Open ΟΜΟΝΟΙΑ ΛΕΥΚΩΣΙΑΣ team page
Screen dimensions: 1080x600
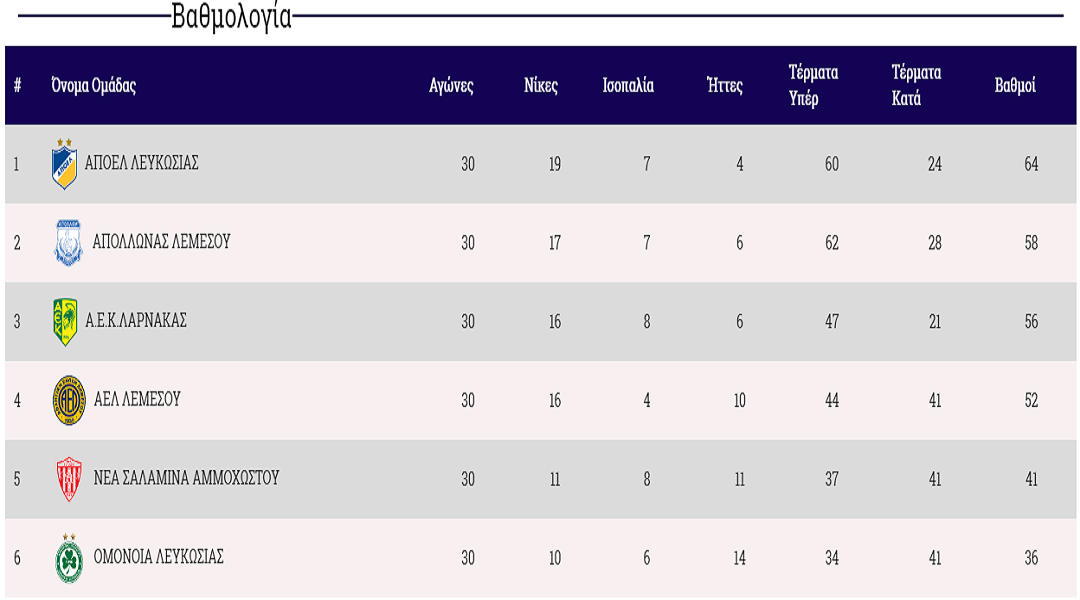click(x=158, y=557)
